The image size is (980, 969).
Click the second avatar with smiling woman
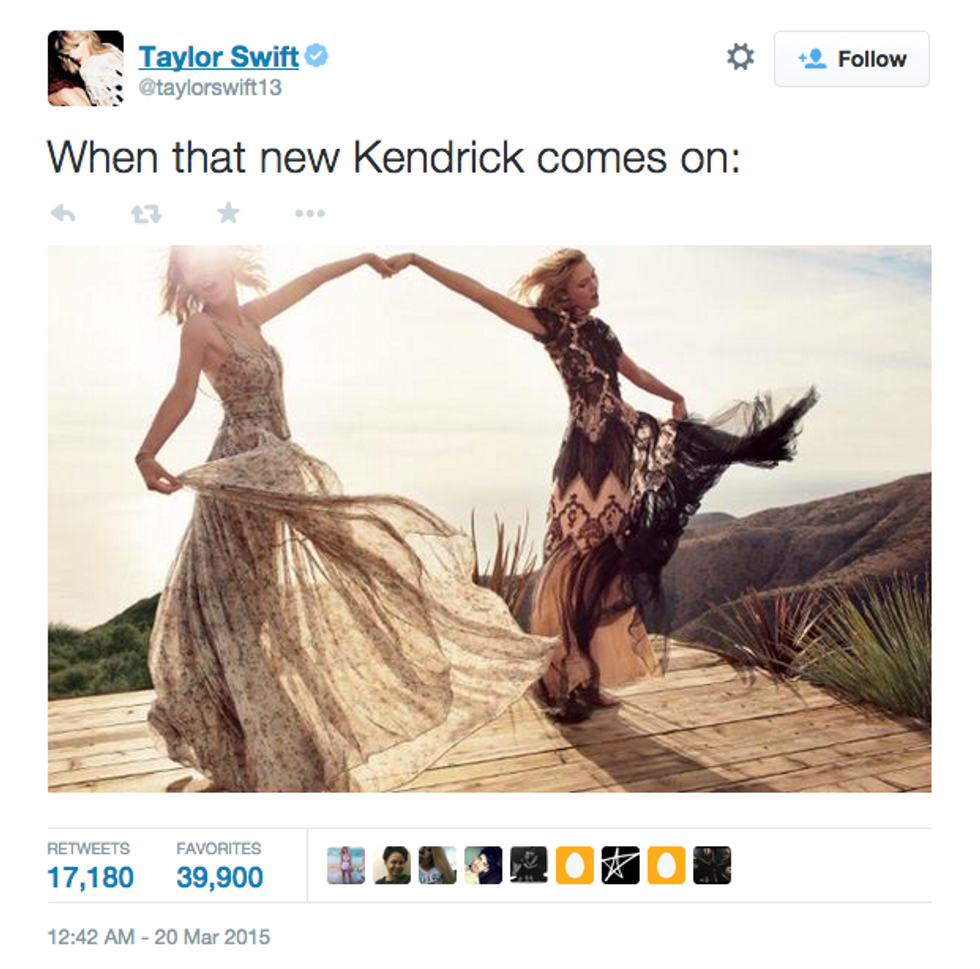[x=392, y=865]
